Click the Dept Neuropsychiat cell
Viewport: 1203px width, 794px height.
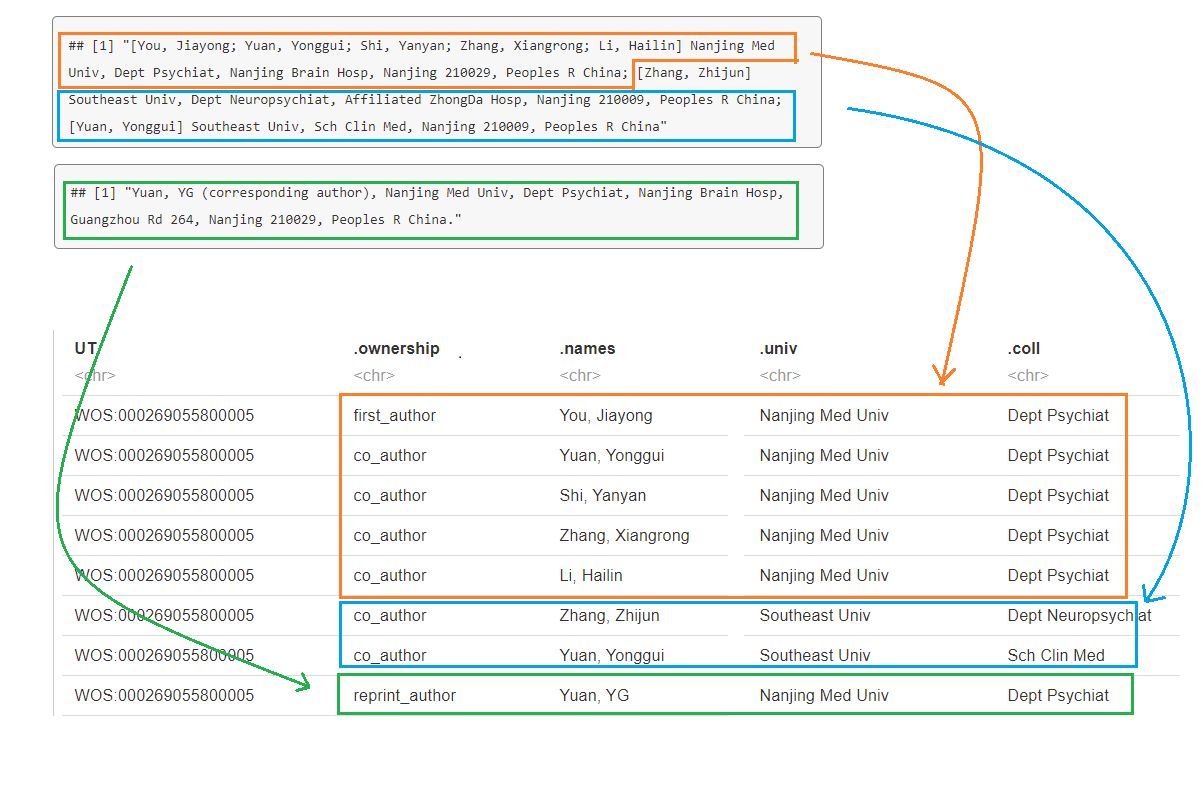click(x=1078, y=616)
